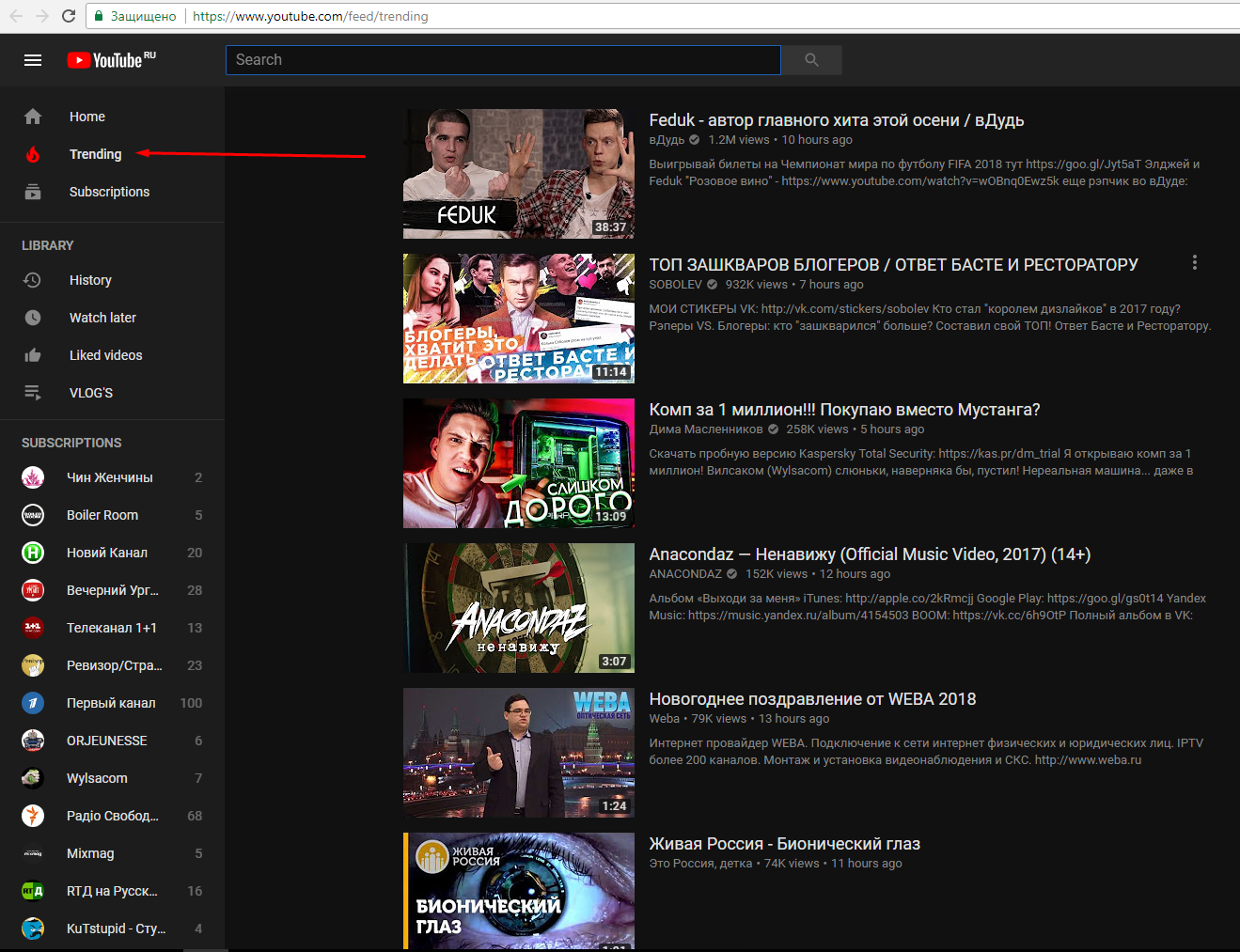Open three-dot menu for ТОП ЗАШКВАРОВ БЛОГЕРОВ video
This screenshot has height=952, width=1240.
[1195, 263]
